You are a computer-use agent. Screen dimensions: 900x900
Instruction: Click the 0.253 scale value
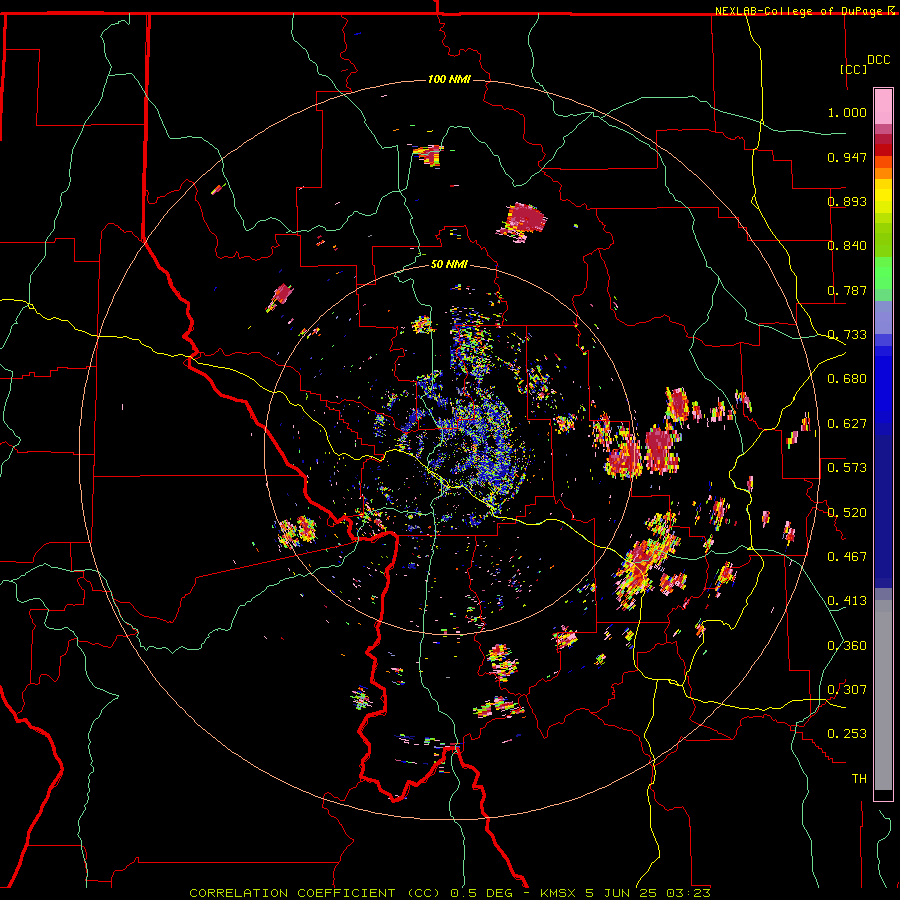tap(847, 734)
